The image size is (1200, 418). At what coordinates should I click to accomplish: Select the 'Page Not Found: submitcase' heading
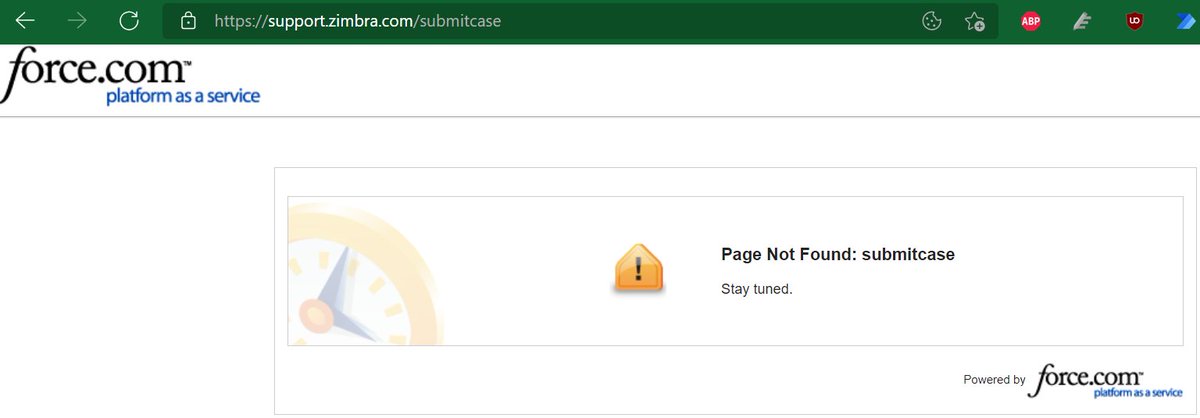(838, 254)
